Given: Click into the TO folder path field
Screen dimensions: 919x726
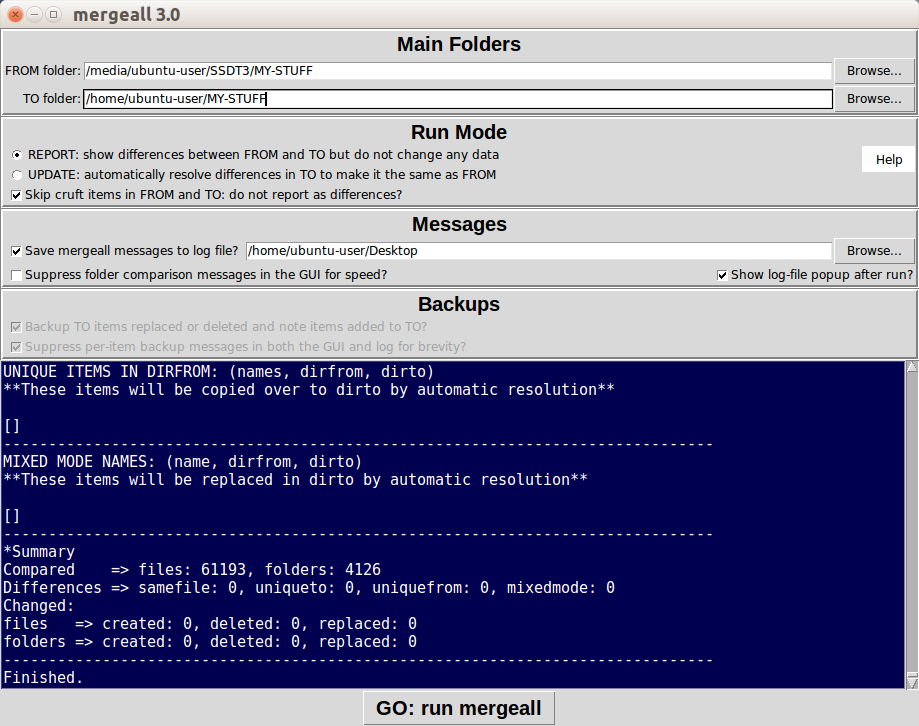Looking at the screenshot, I should coord(458,99).
